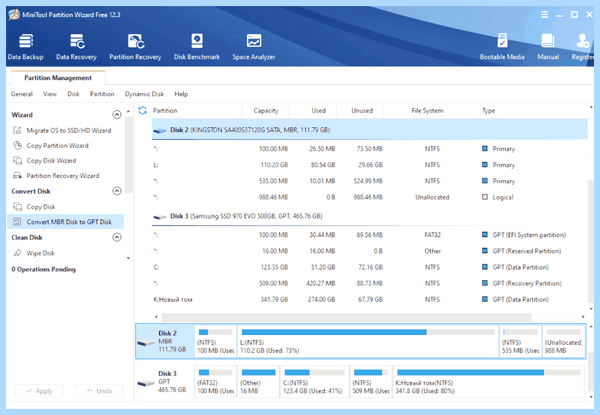Select C:(NTFS) 123.4 GB block in disk map

click(x=315, y=381)
